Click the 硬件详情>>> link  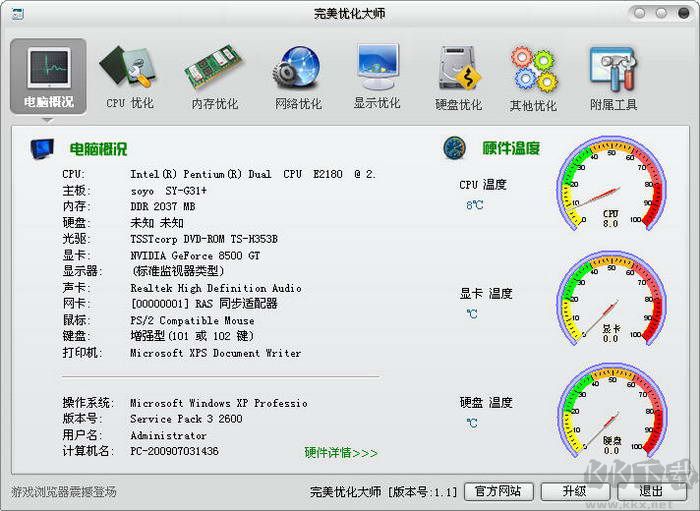341,453
